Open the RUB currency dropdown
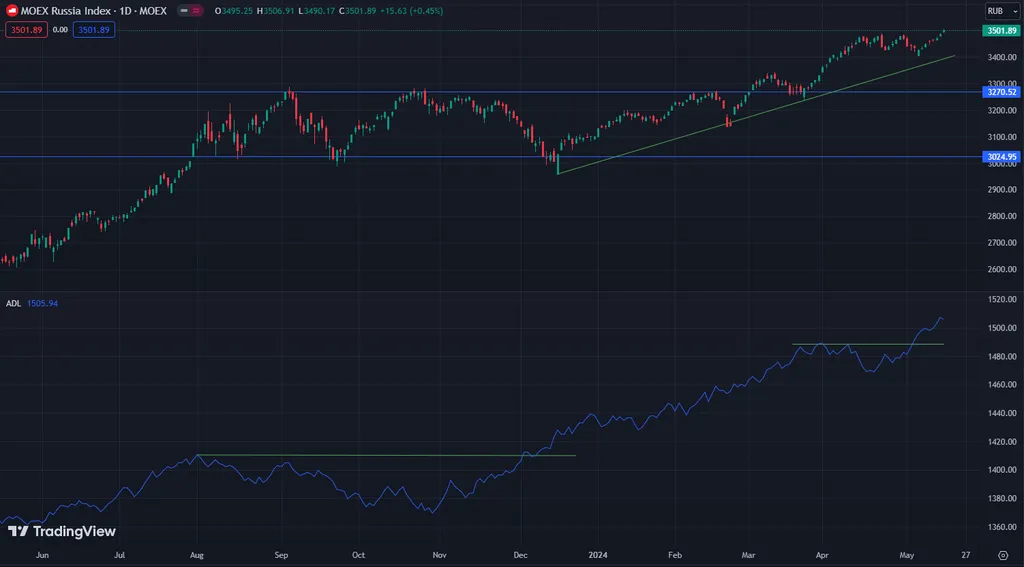This screenshot has height=567, width=1024. tap(1002, 10)
